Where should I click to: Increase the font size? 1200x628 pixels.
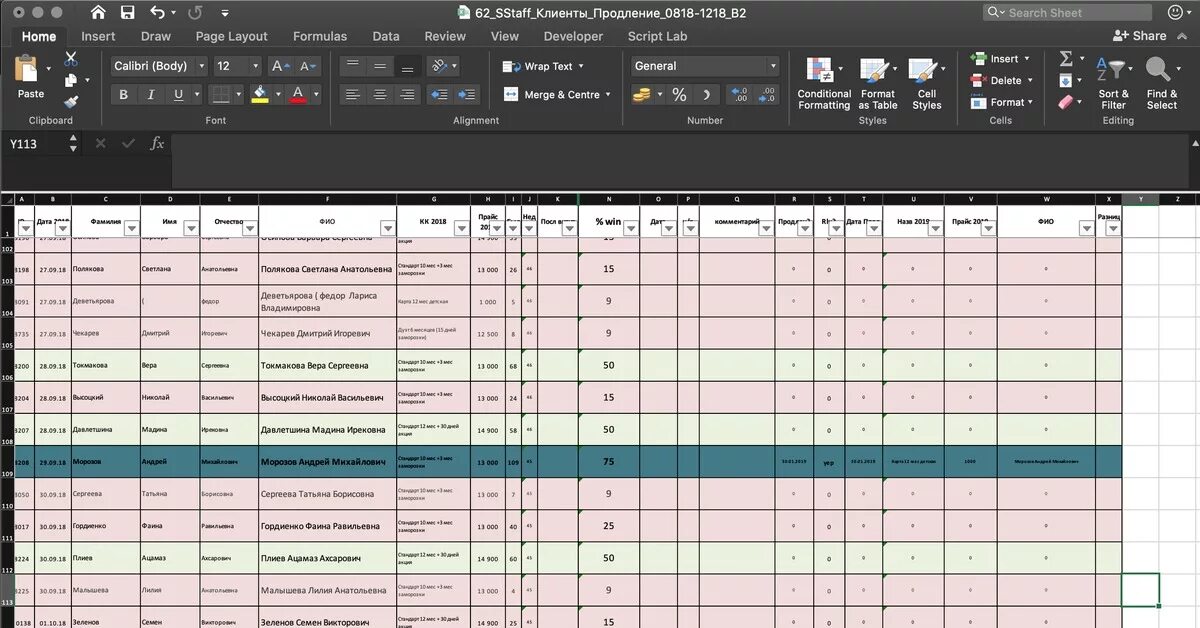(x=280, y=66)
